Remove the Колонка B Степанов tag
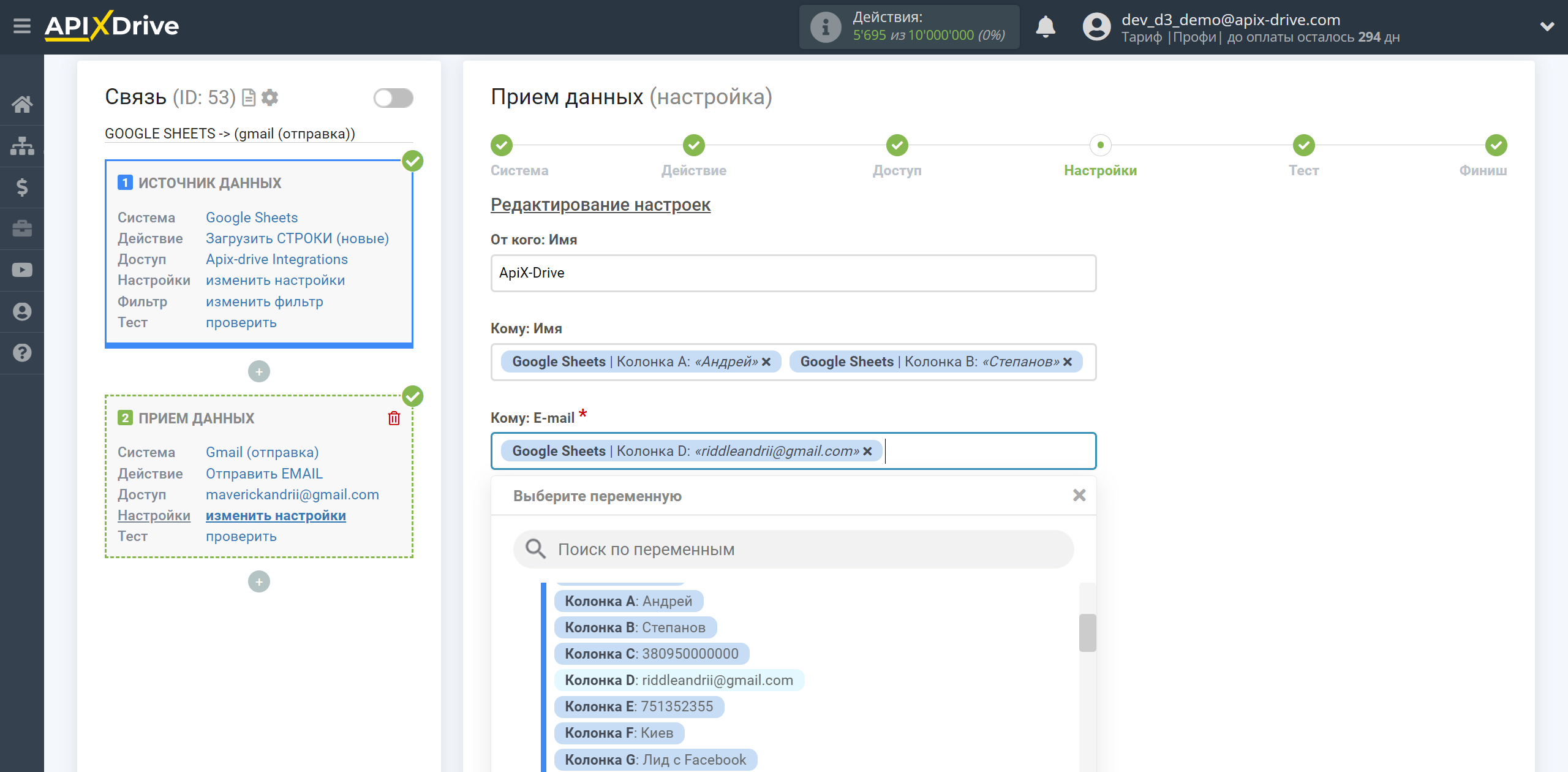The height and width of the screenshot is (772, 1568). [x=1068, y=361]
